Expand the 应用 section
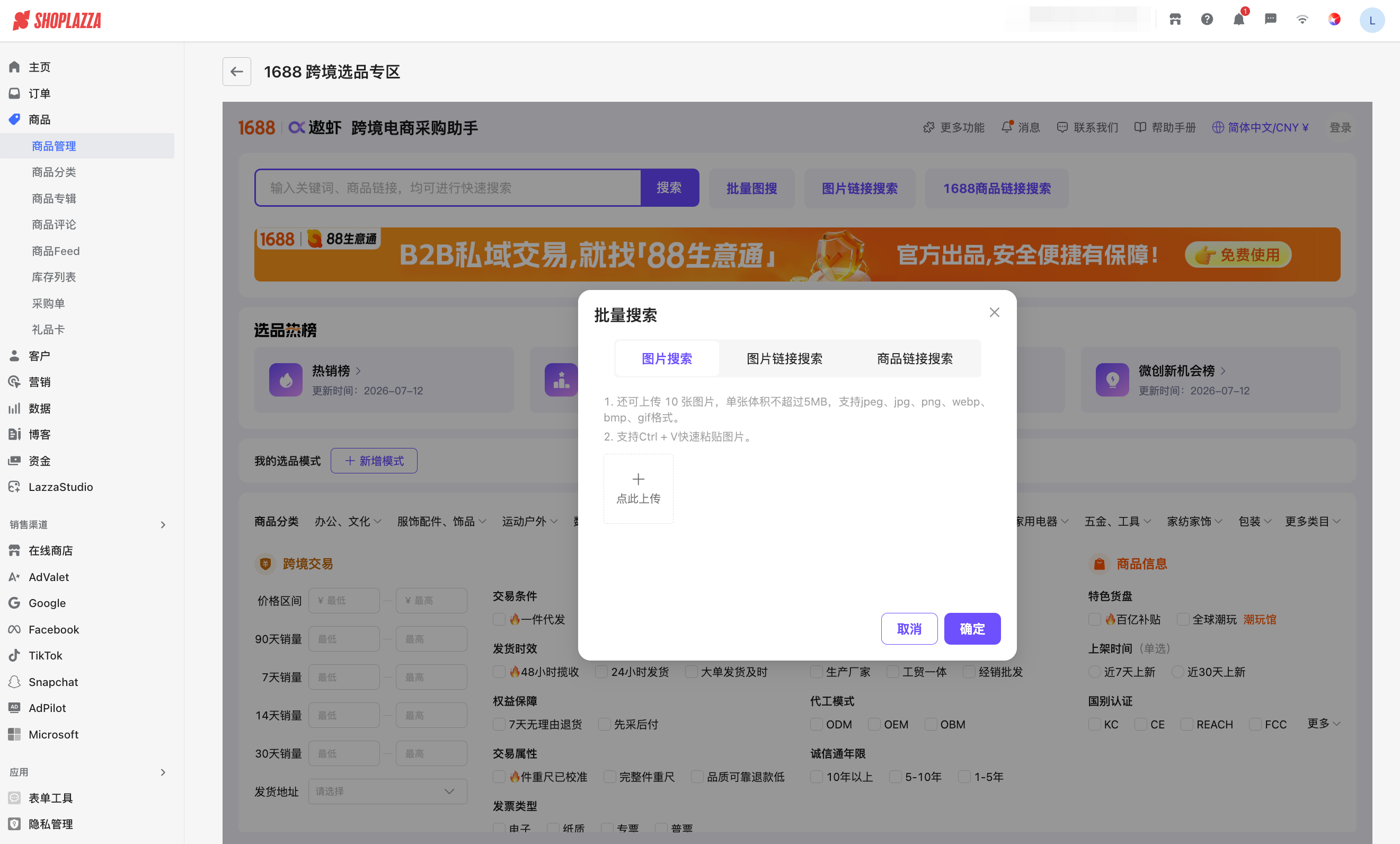Image resolution: width=1400 pixels, height=844 pixels. click(x=163, y=772)
